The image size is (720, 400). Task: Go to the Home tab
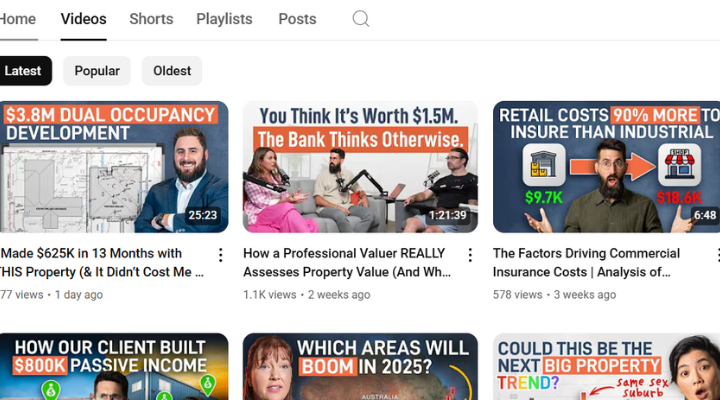pyautogui.click(x=17, y=19)
